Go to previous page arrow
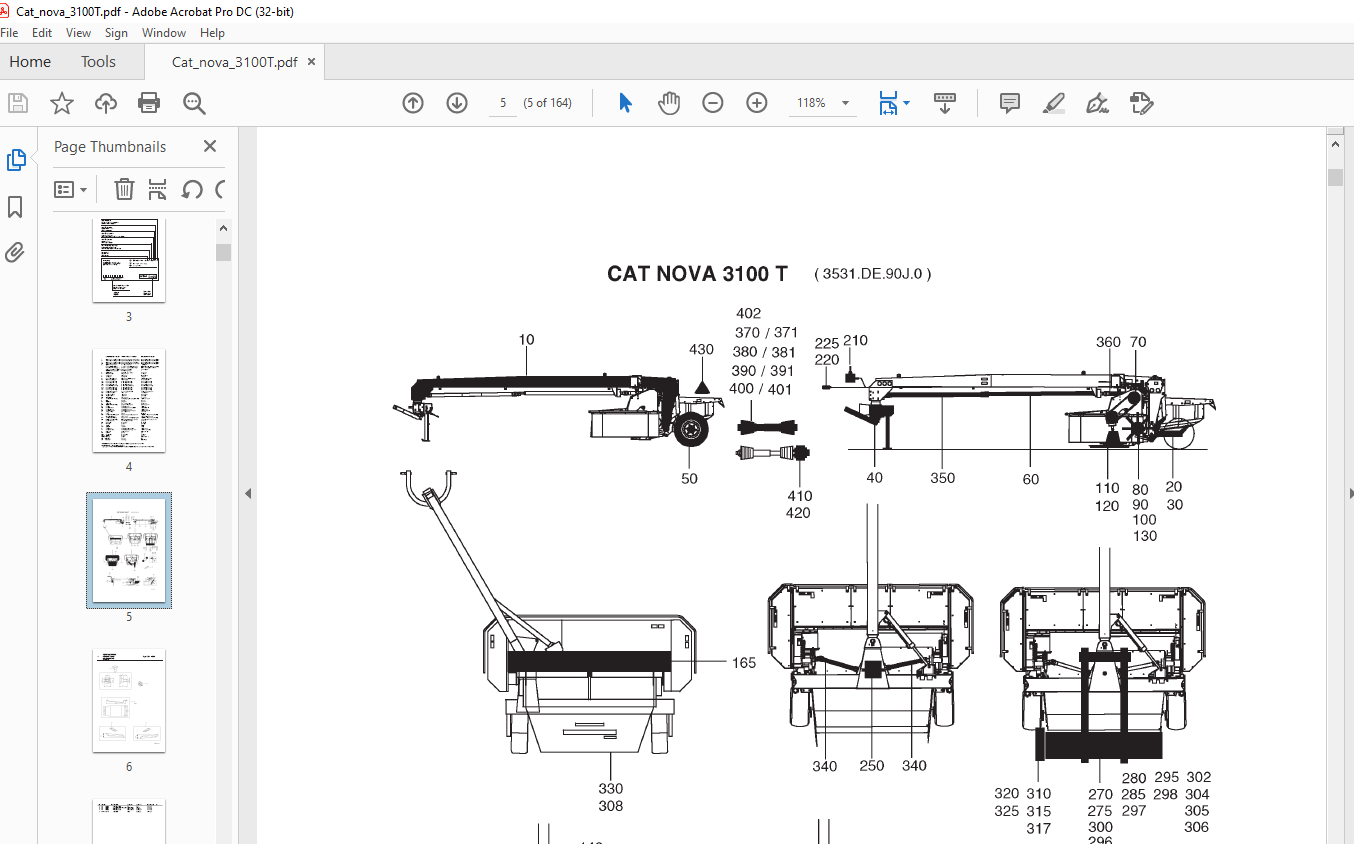This screenshot has width=1354, height=844. pyautogui.click(x=413, y=103)
